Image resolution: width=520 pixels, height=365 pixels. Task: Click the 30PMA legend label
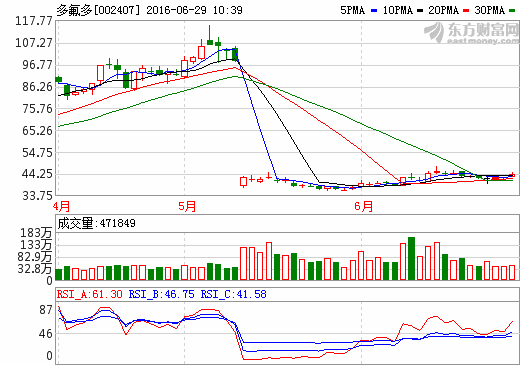click(490, 10)
